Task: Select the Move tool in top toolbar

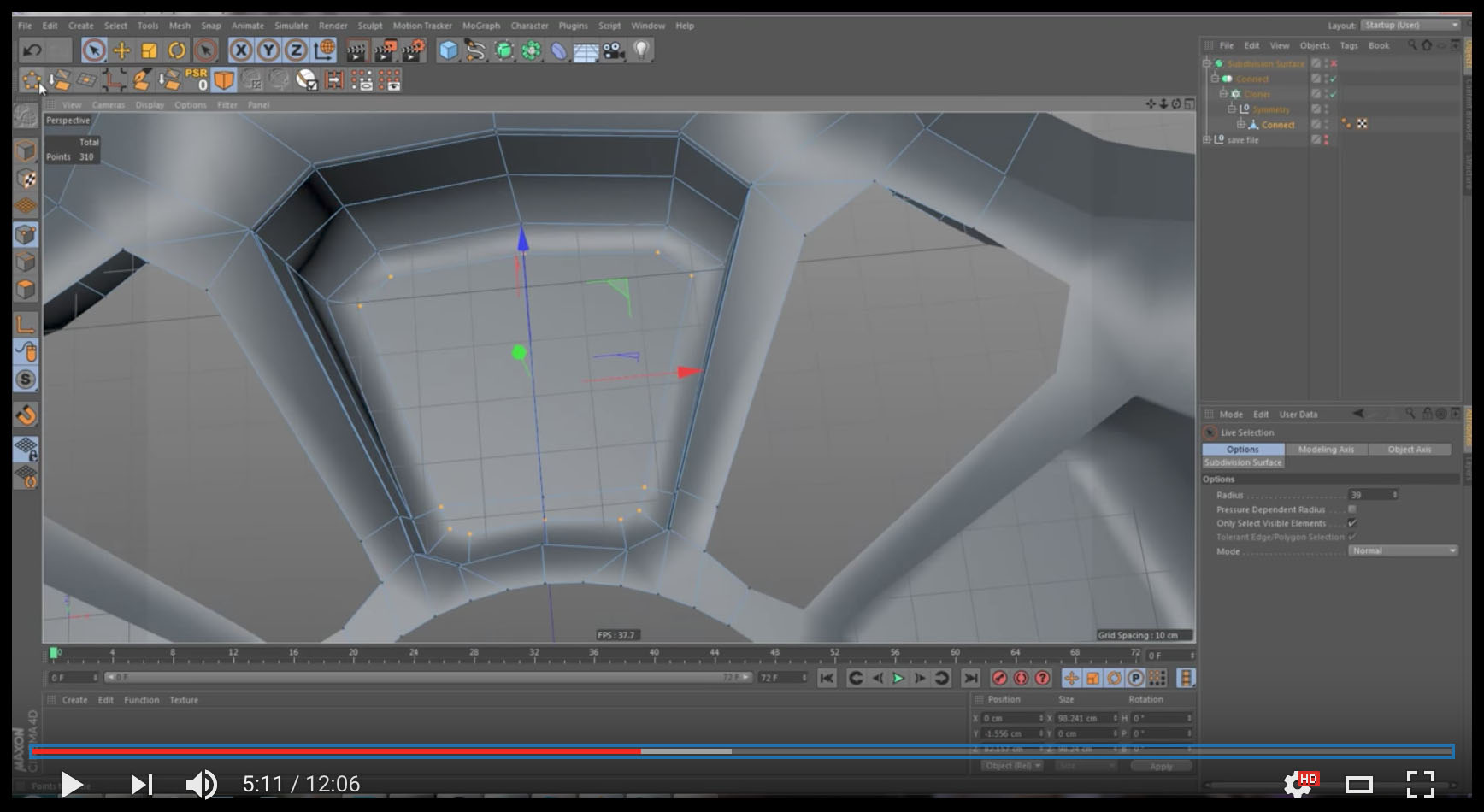Action: click(x=121, y=50)
